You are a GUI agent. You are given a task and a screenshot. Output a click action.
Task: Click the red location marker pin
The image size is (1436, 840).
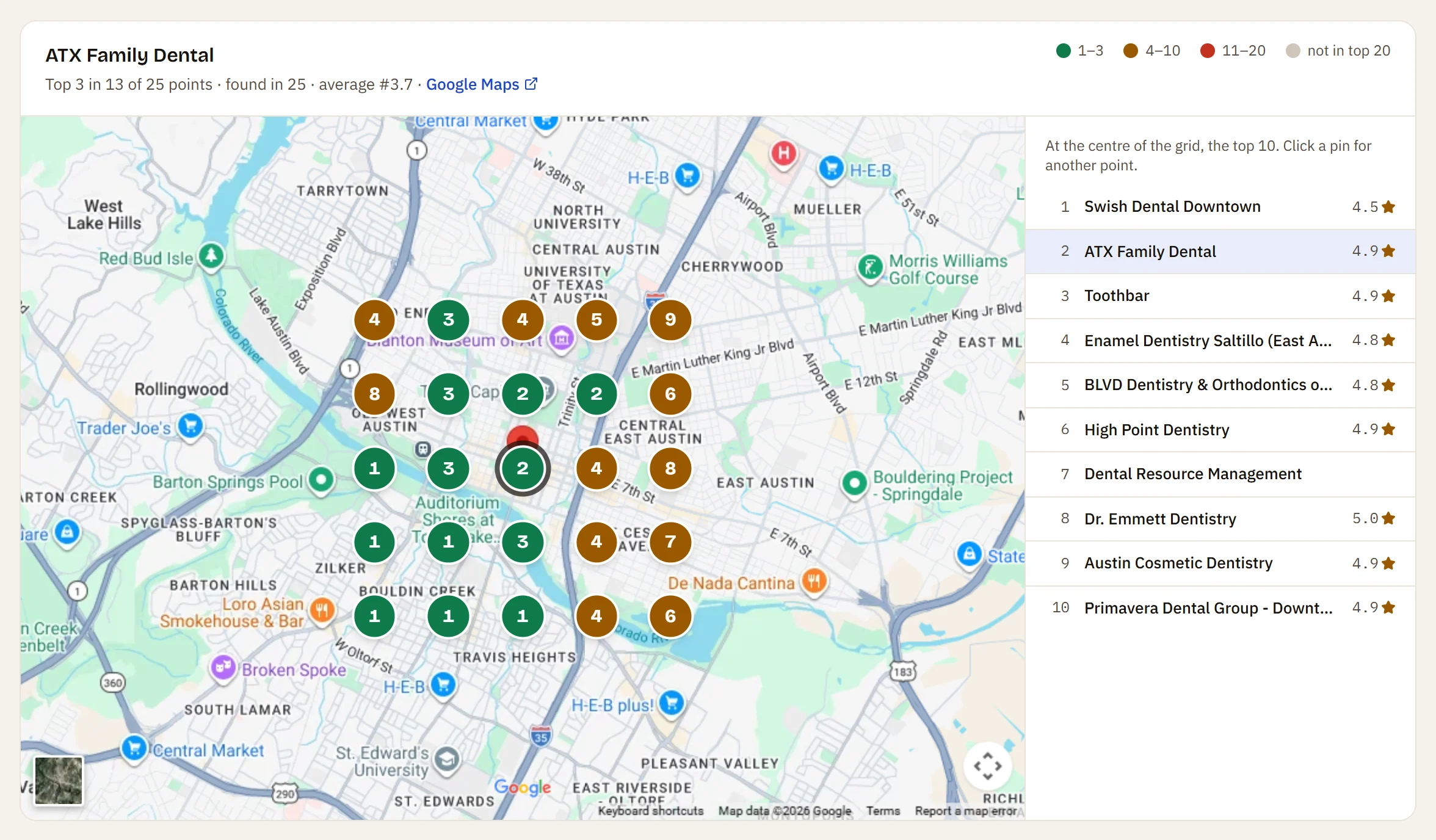tap(523, 436)
